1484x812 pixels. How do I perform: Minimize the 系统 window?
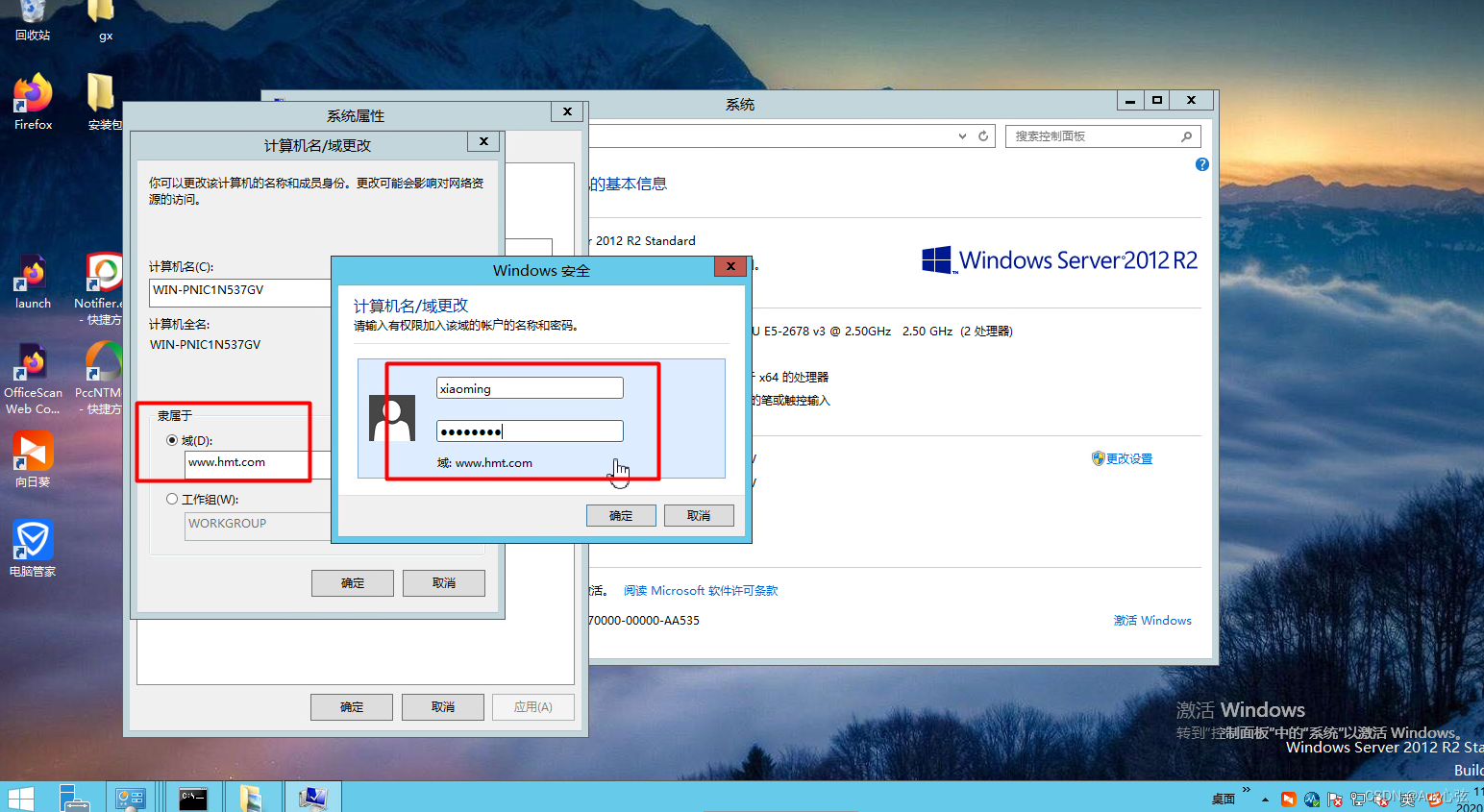(1130, 100)
